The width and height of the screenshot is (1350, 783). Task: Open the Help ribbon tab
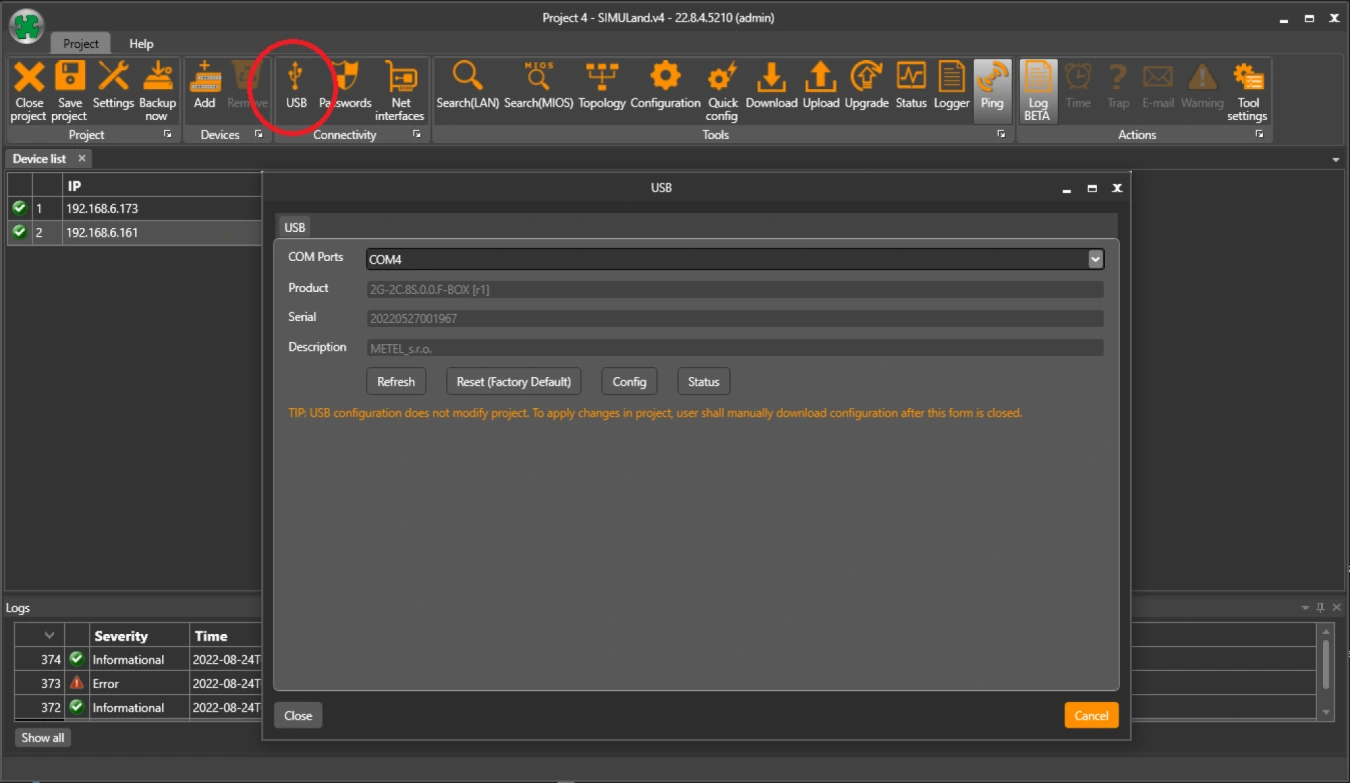(x=141, y=44)
